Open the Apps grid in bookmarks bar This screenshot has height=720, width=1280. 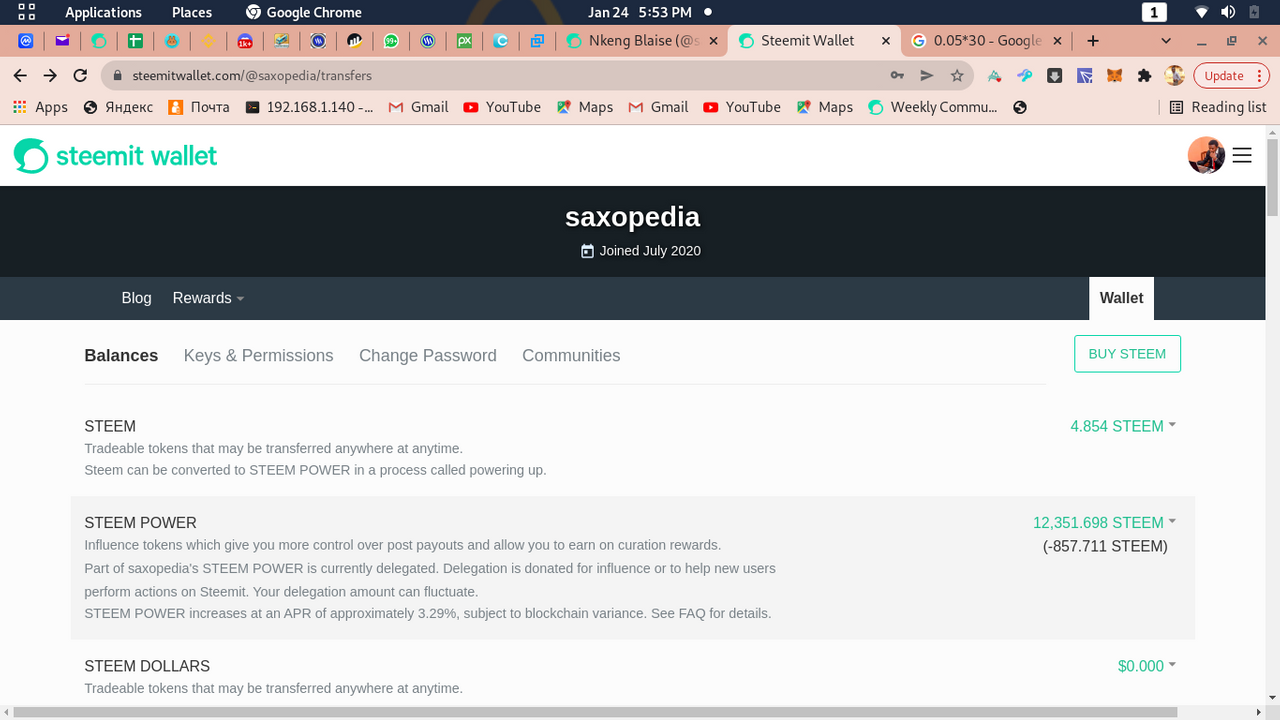point(40,107)
